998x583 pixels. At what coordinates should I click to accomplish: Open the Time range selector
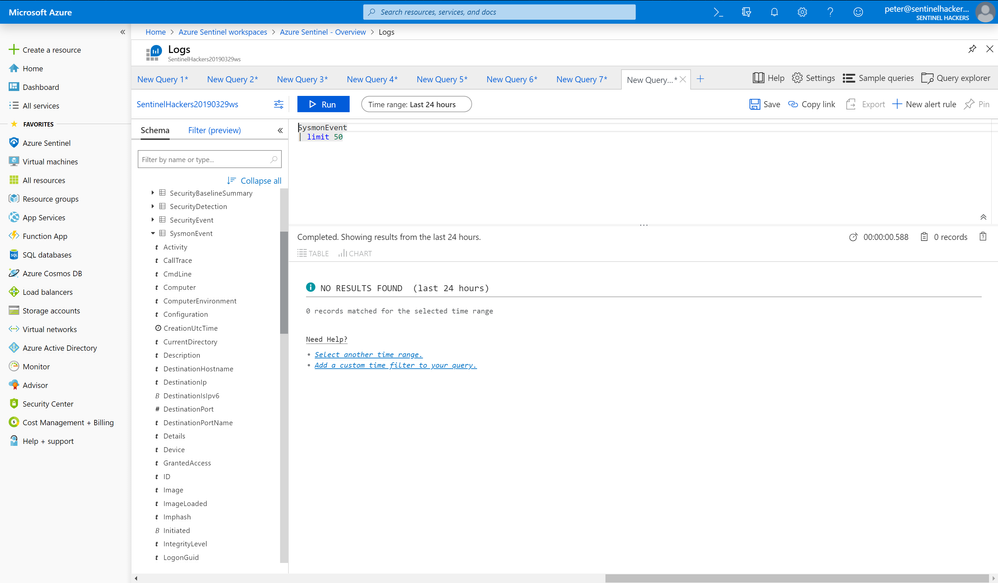point(416,104)
